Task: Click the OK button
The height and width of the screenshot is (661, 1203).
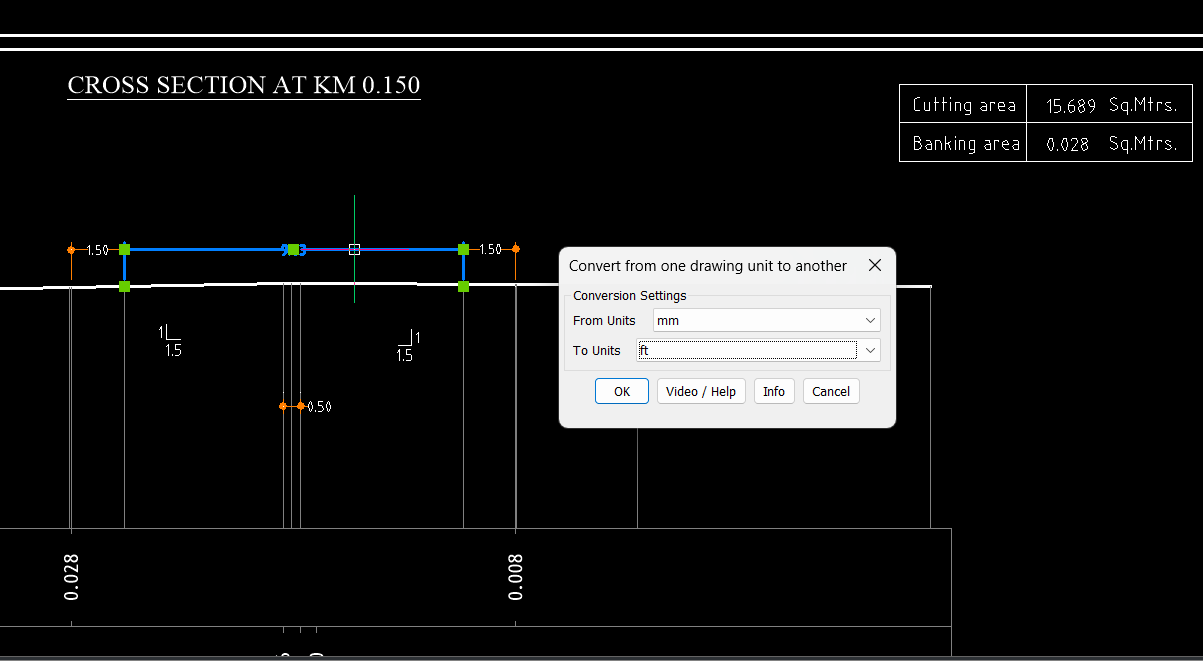Action: pyautogui.click(x=621, y=391)
